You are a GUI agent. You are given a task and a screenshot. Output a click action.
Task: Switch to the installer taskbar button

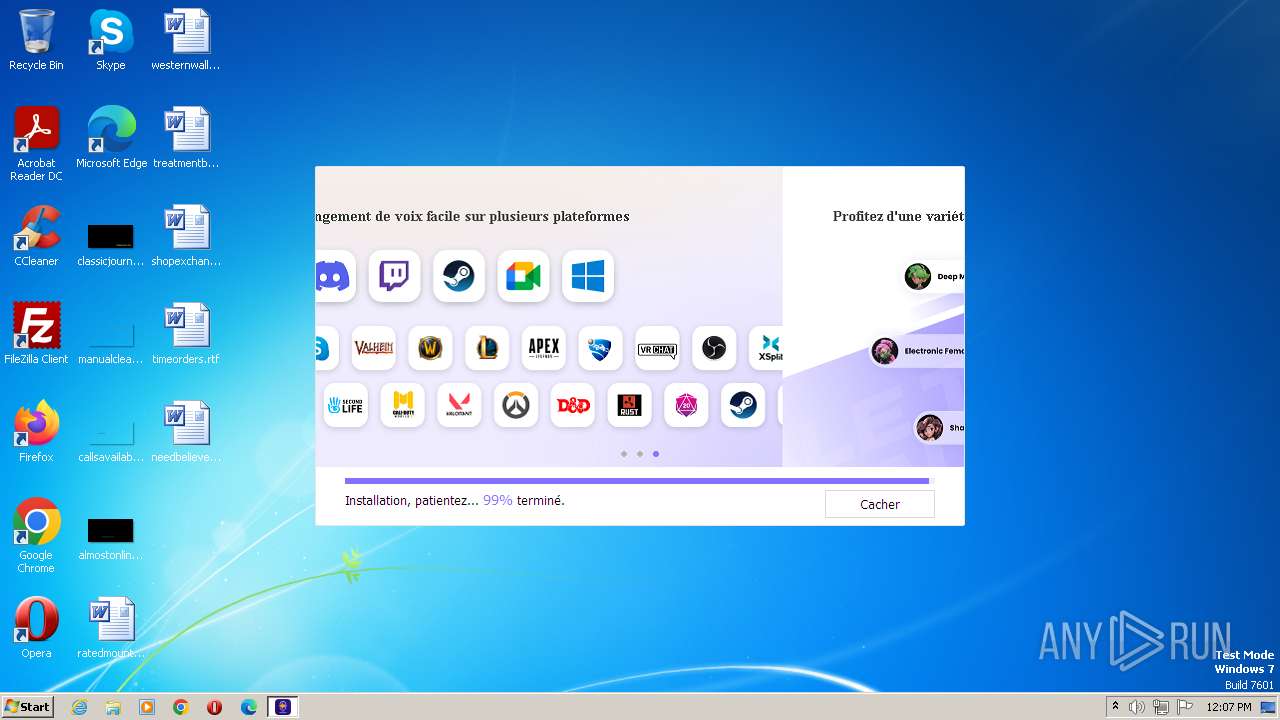[x=283, y=707]
